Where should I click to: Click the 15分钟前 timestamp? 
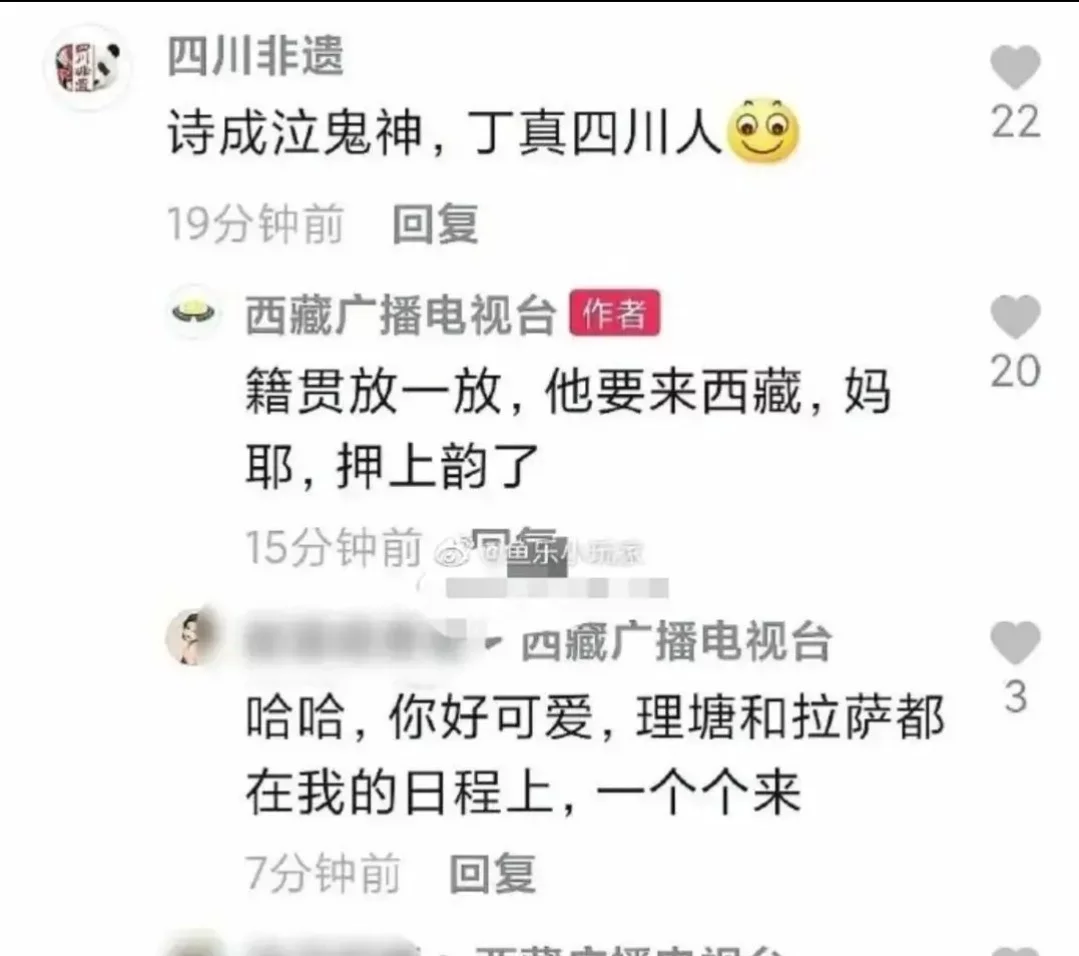pyautogui.click(x=334, y=547)
